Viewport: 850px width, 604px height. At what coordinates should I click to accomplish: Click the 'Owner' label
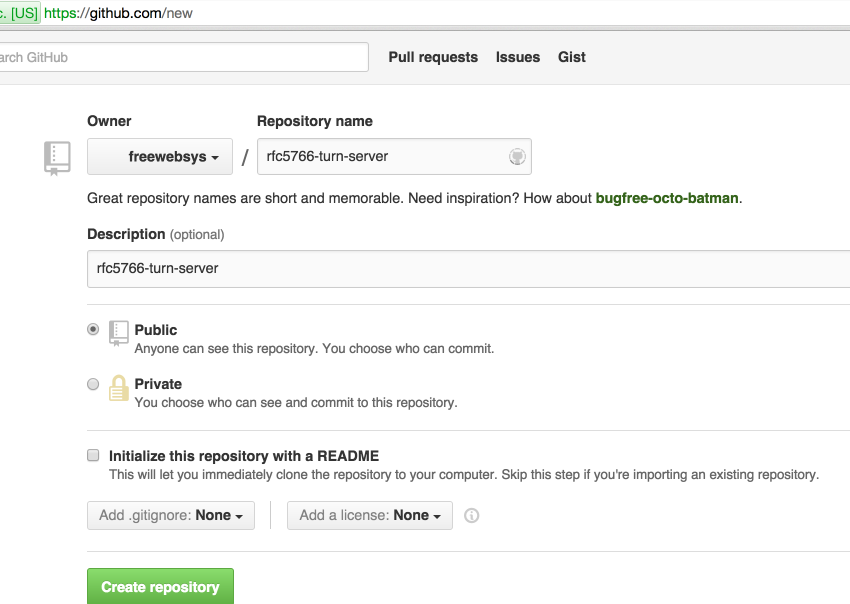pyautogui.click(x=109, y=121)
